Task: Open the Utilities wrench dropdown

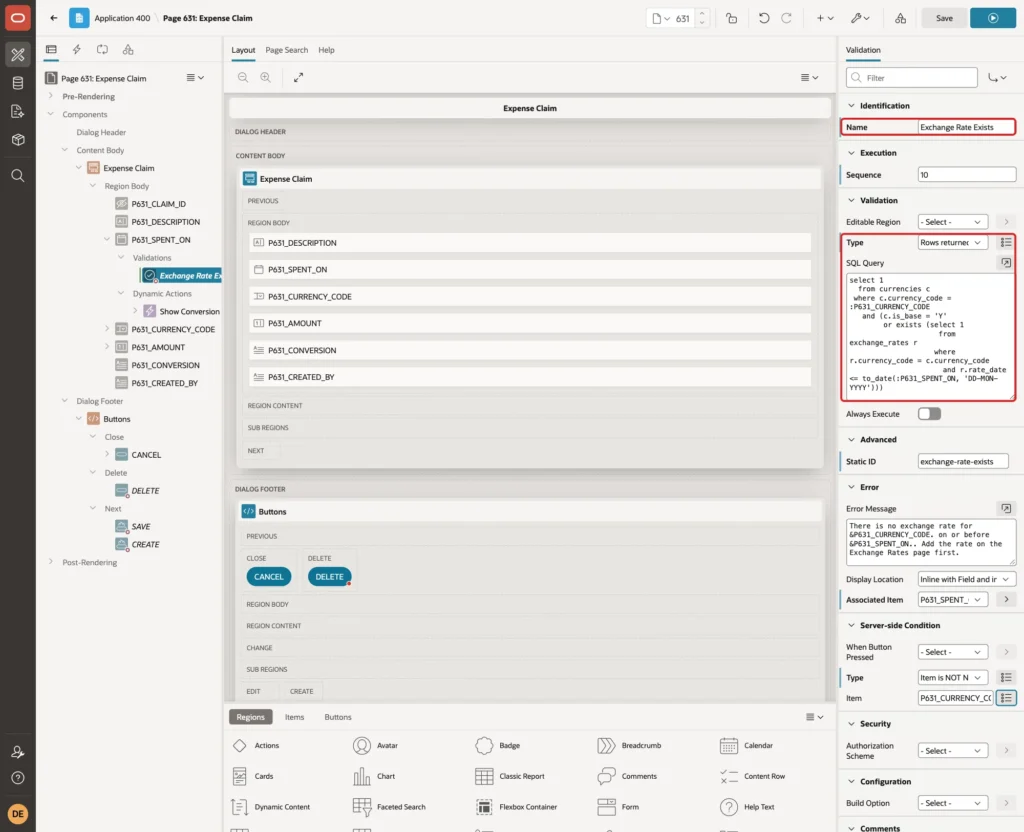Action: 860,18
